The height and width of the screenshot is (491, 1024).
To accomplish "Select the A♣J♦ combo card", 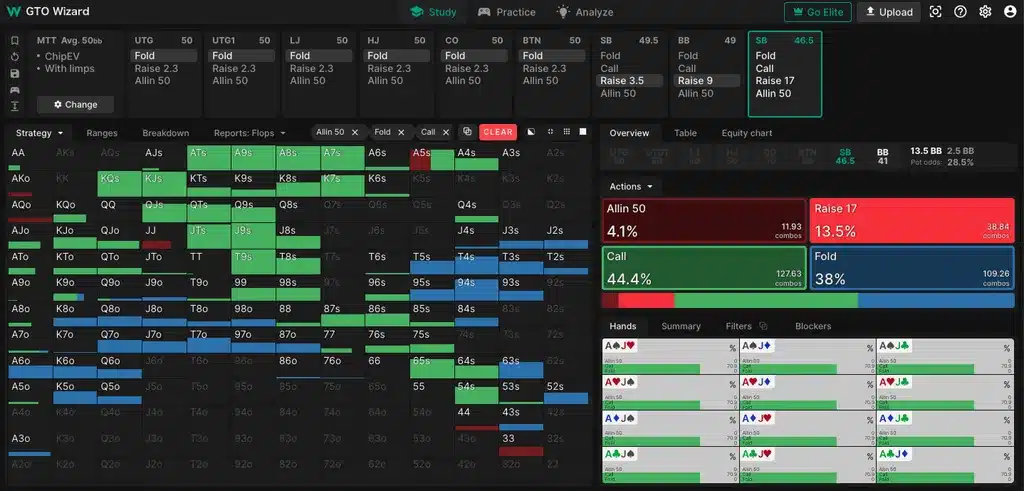I will point(946,464).
